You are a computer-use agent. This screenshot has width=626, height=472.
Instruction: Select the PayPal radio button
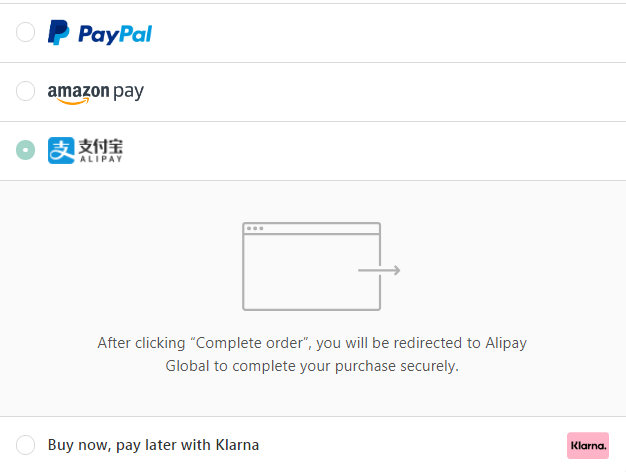(26, 33)
